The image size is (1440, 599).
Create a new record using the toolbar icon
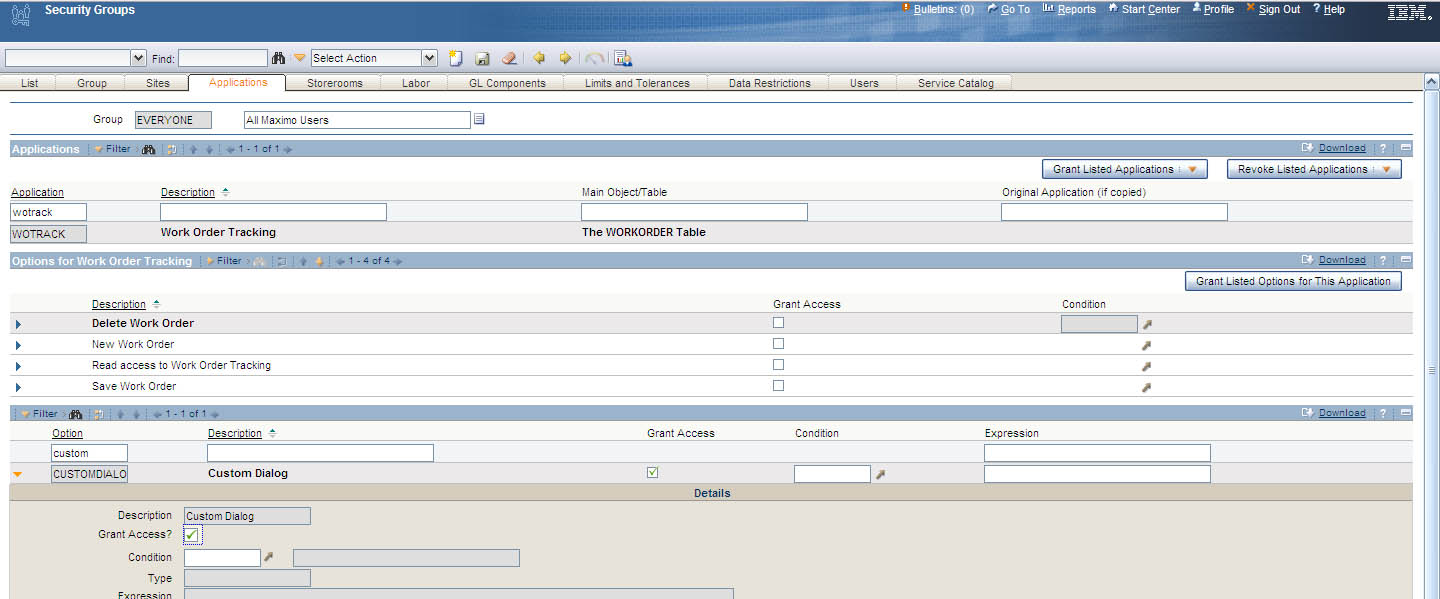coord(455,58)
